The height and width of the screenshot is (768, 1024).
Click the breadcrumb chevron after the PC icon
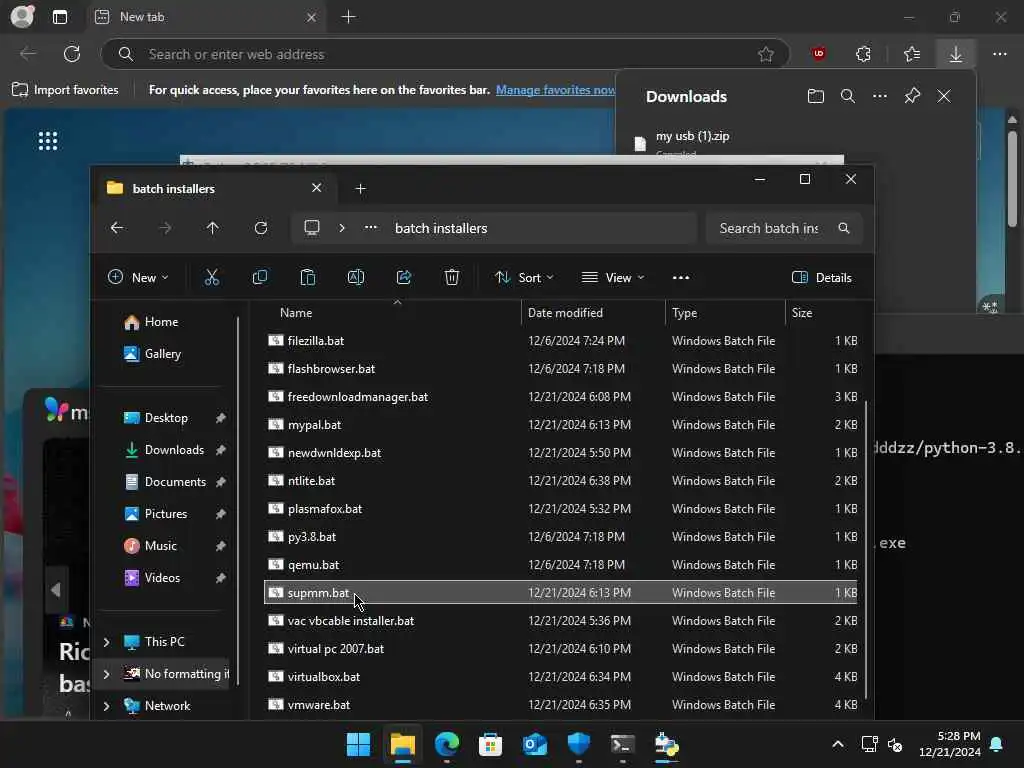point(342,228)
